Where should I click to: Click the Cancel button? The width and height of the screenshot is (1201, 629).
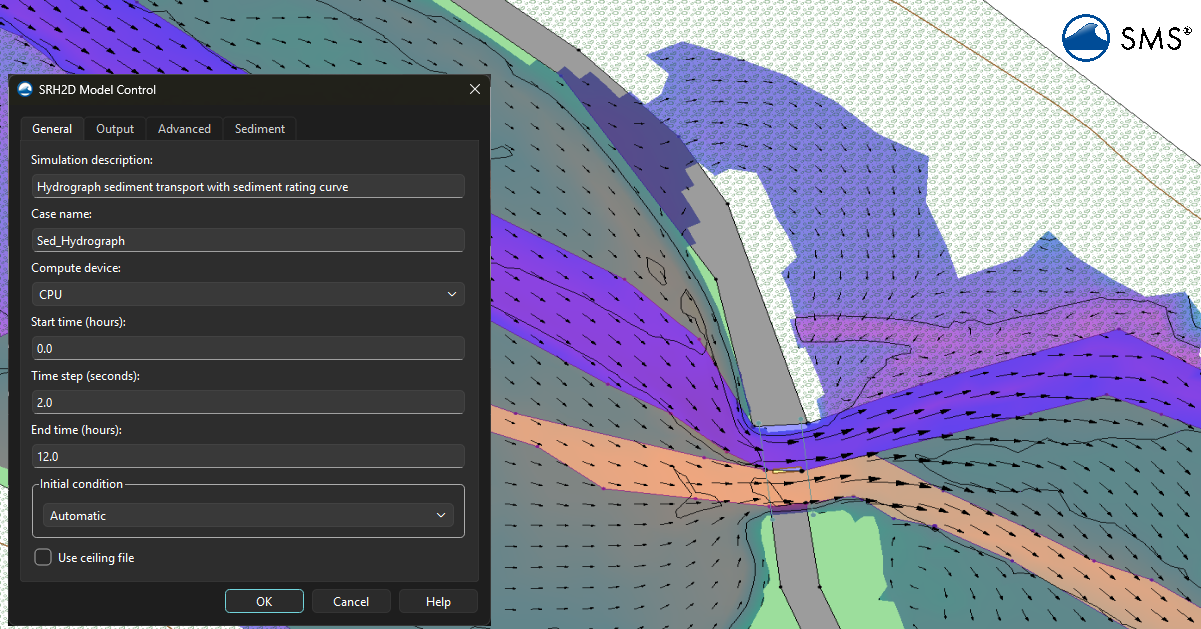351,601
